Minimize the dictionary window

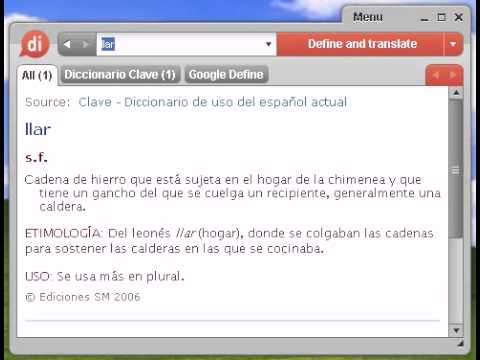424,18
